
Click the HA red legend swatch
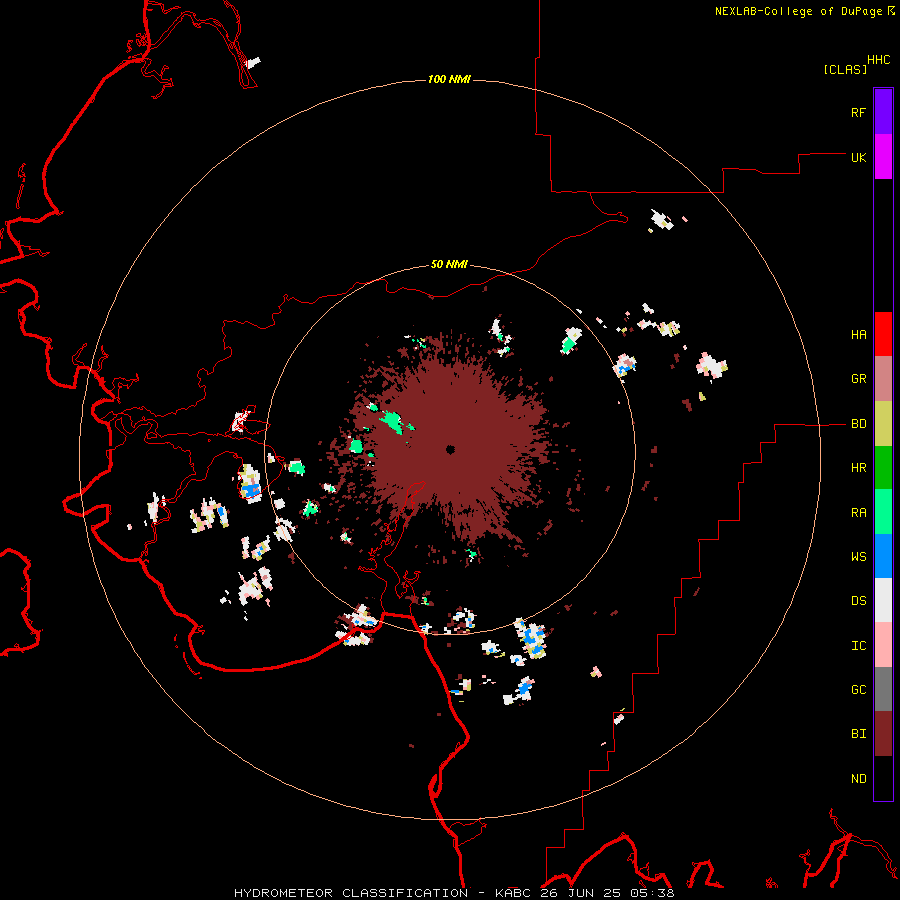(x=883, y=334)
